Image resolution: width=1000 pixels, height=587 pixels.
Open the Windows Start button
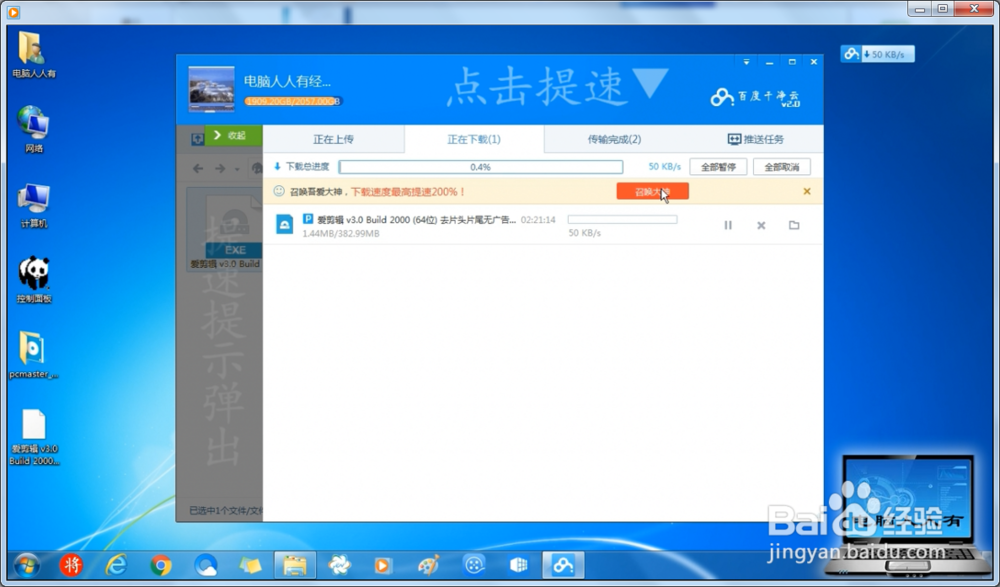coord(26,565)
